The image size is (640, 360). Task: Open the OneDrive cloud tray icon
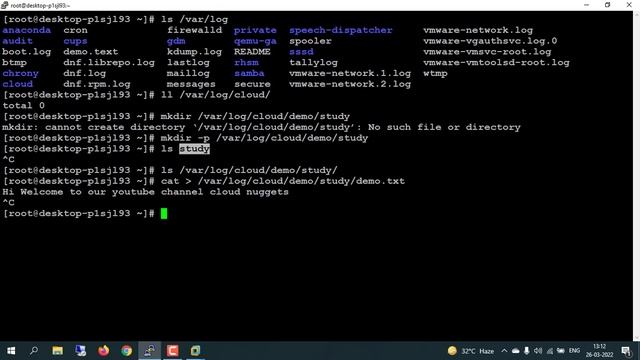tap(516, 351)
